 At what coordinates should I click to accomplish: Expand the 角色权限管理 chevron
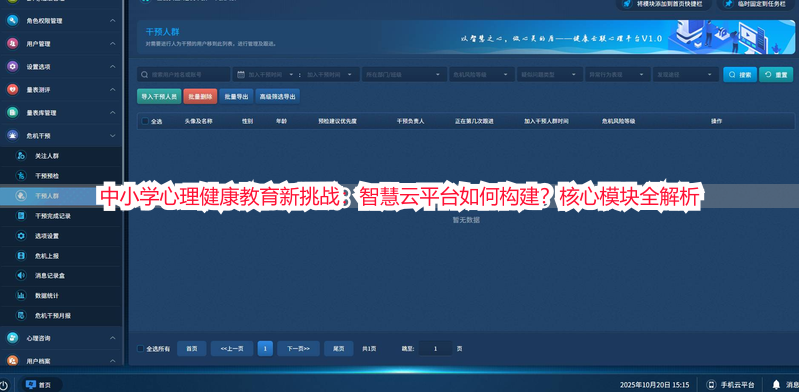click(x=113, y=21)
